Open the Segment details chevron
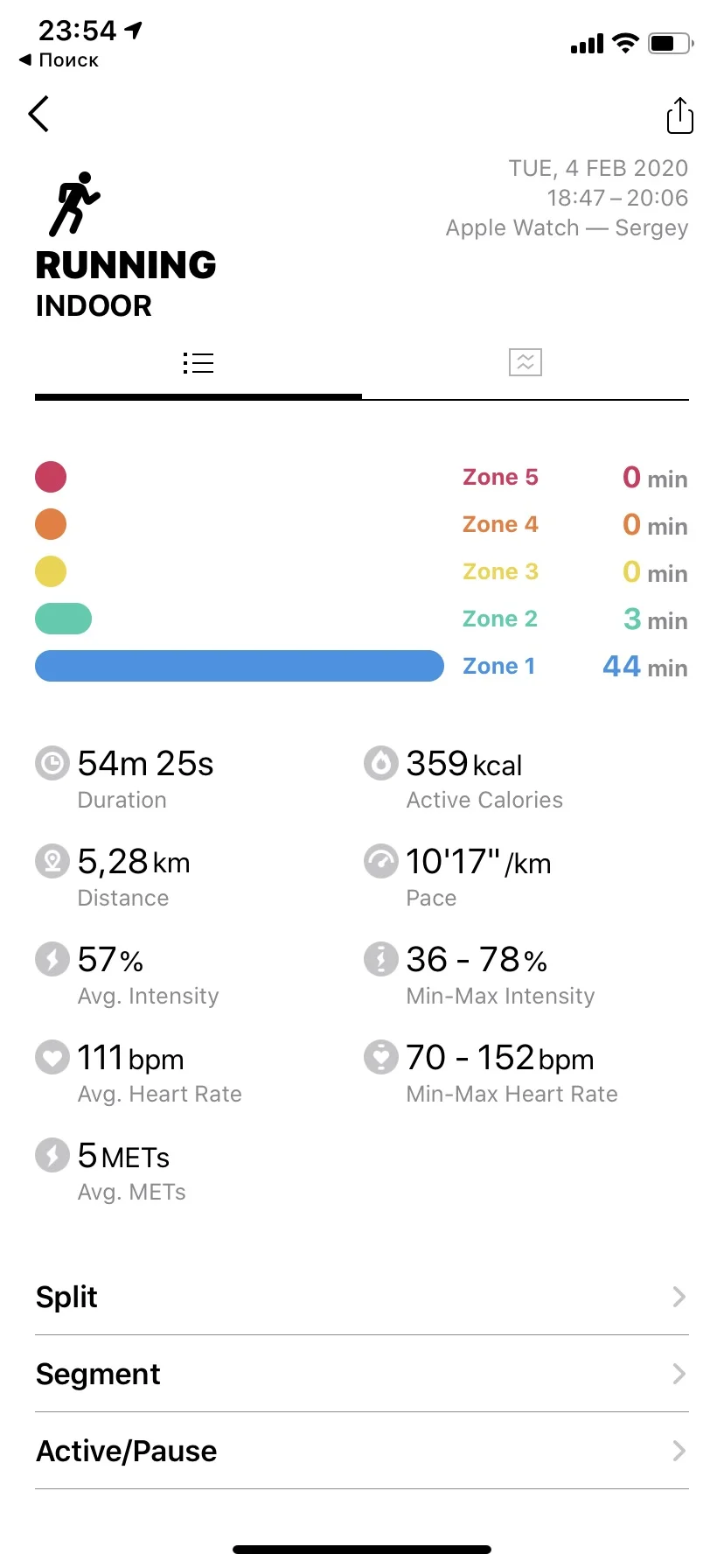724x1568 pixels. pos(679,1374)
